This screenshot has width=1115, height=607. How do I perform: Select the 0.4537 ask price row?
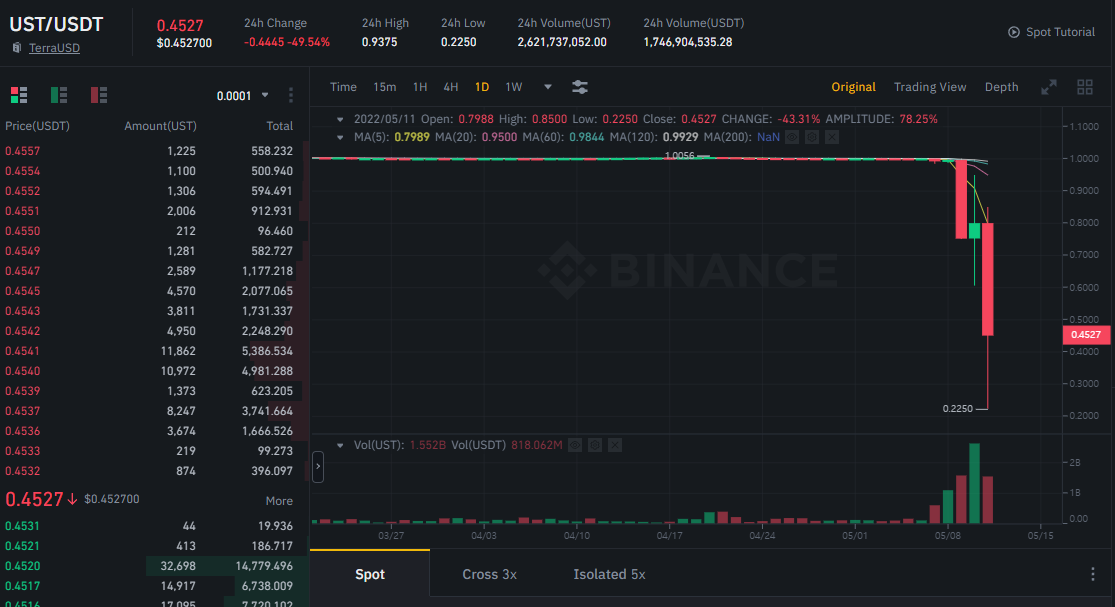[154, 411]
